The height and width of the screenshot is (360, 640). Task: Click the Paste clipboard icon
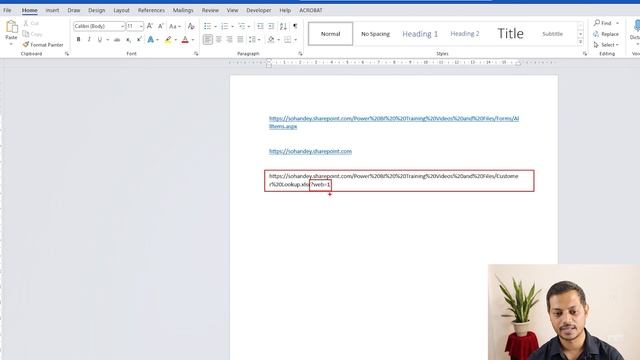(11, 27)
